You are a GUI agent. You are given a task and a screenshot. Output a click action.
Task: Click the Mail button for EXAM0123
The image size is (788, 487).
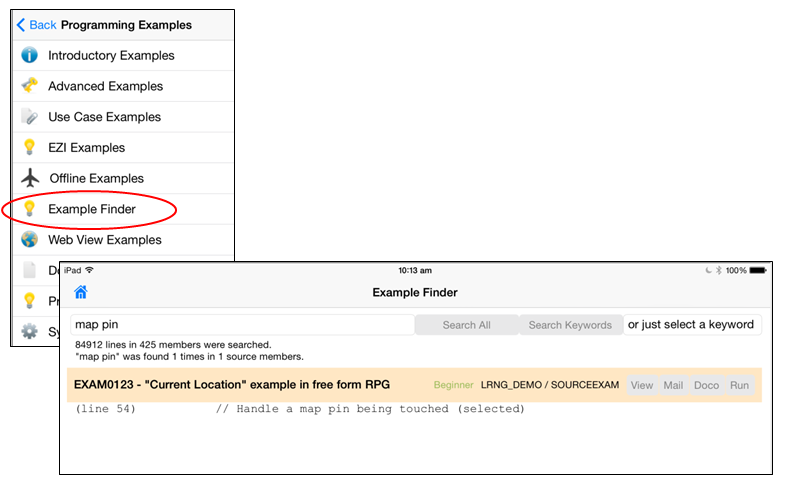point(673,385)
